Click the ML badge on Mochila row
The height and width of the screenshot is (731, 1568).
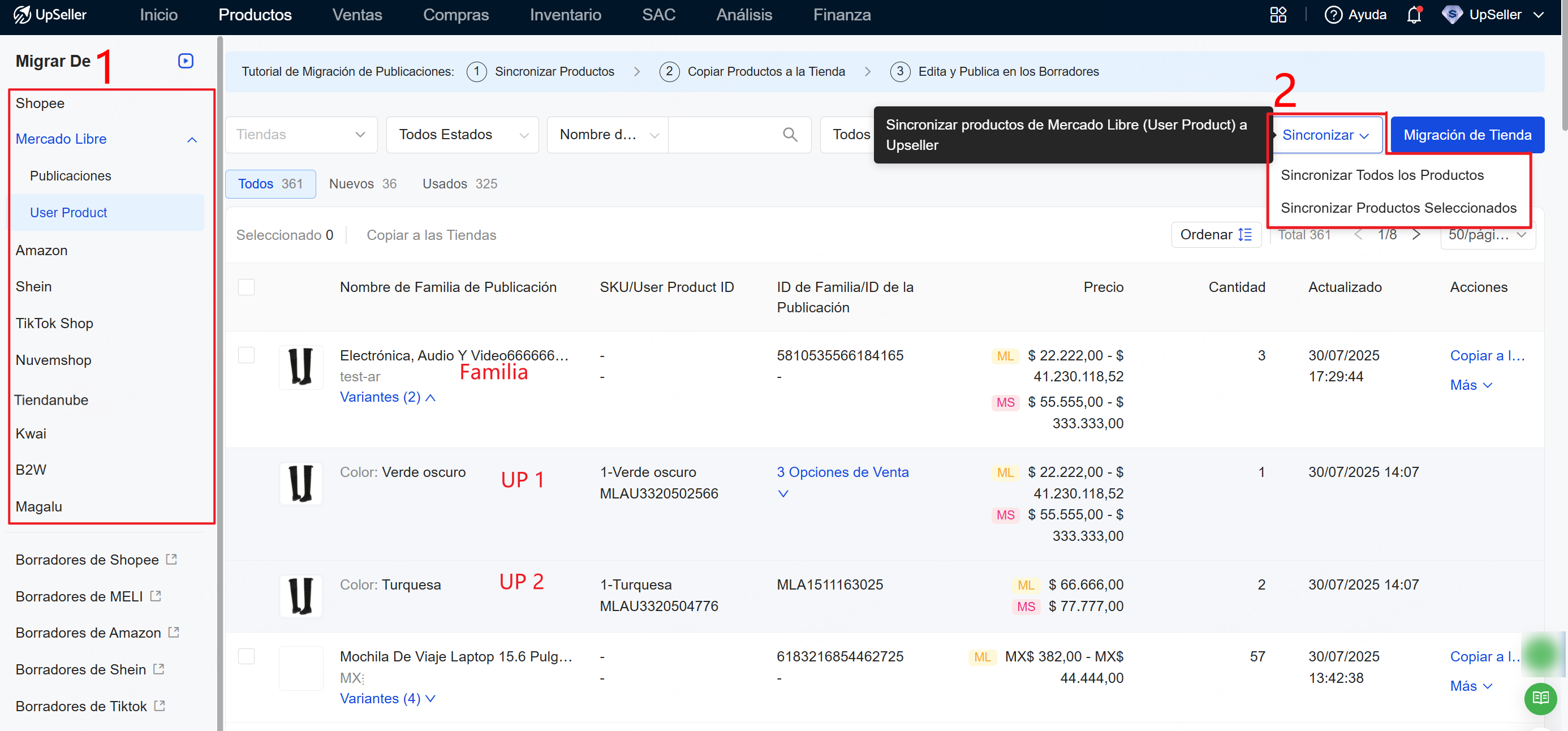tap(982, 657)
